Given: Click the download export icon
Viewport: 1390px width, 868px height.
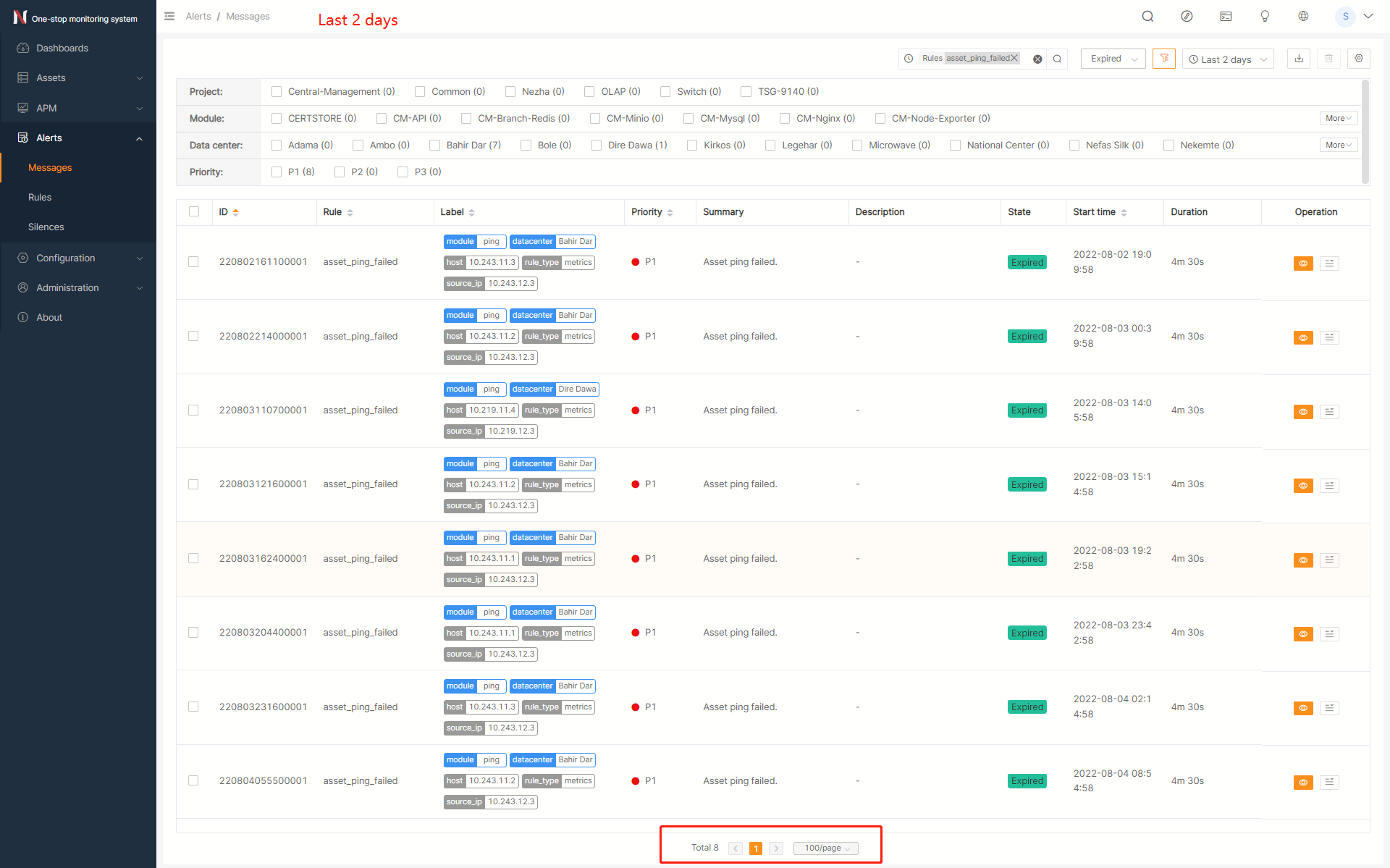Looking at the screenshot, I should click(x=1299, y=59).
